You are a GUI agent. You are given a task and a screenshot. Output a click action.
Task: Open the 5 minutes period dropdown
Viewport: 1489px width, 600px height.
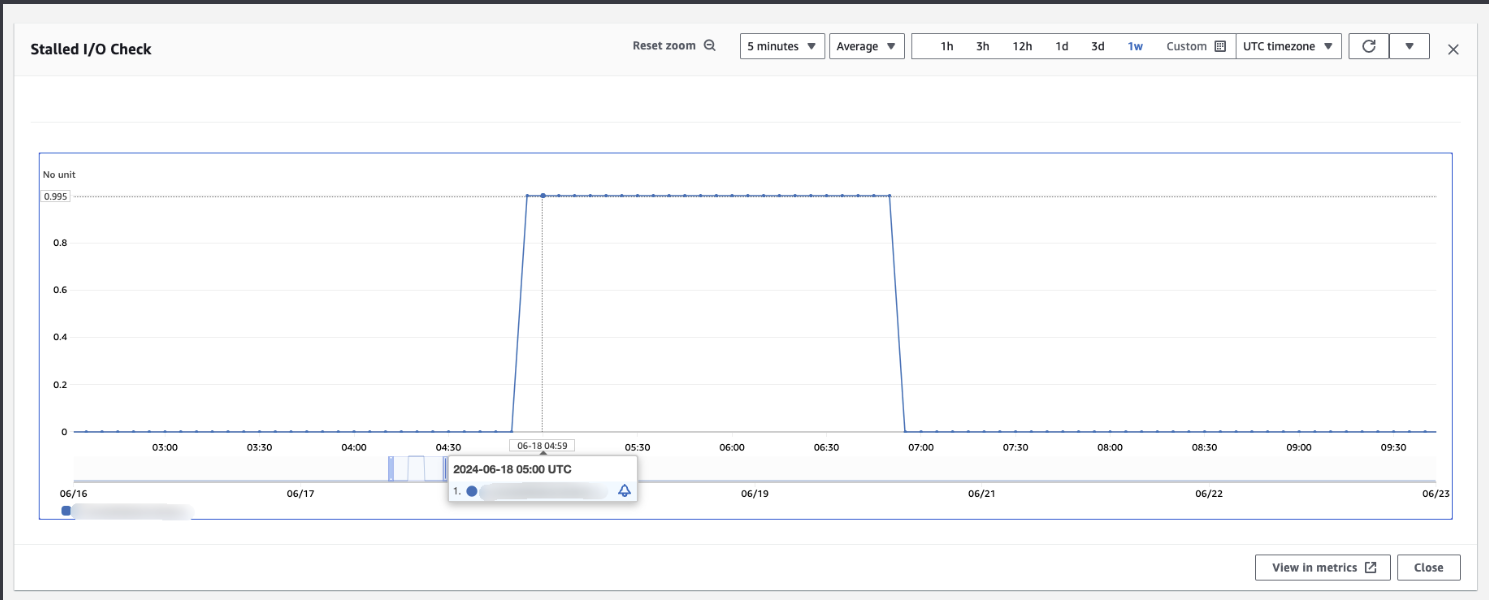(x=782, y=46)
